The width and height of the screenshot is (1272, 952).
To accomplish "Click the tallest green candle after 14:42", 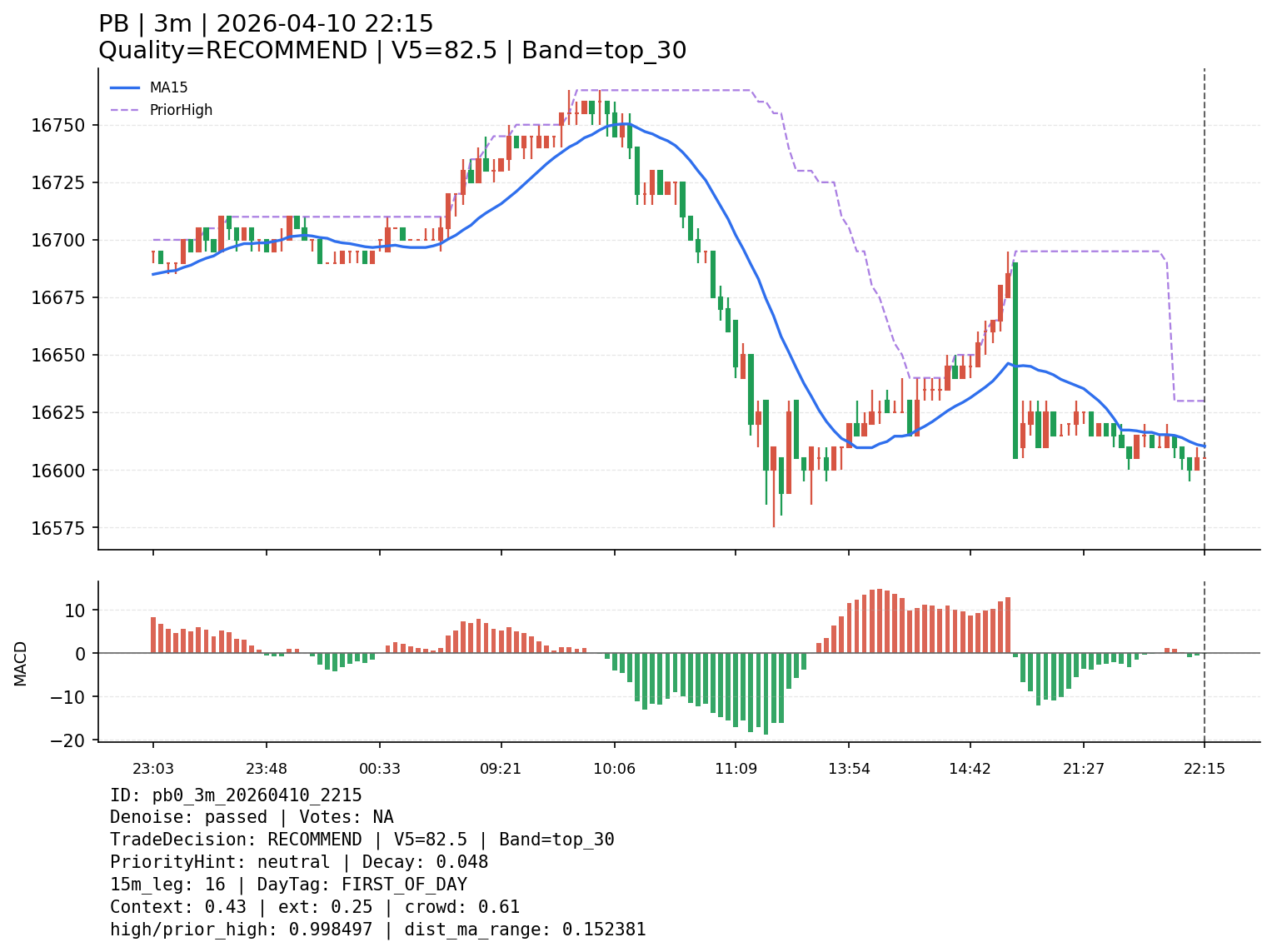I will (1015, 360).
